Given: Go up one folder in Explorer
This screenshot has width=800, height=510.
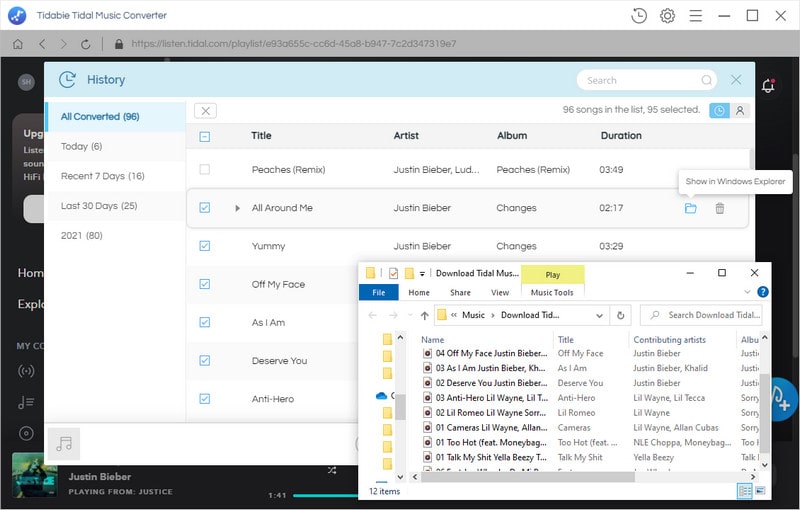Looking at the screenshot, I should 424,315.
